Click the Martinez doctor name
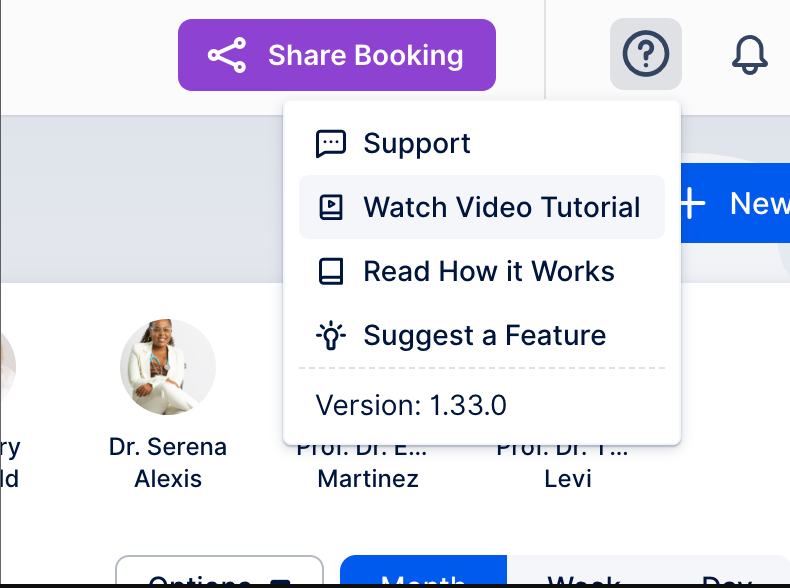Viewport: 790px width, 588px height. click(368, 478)
